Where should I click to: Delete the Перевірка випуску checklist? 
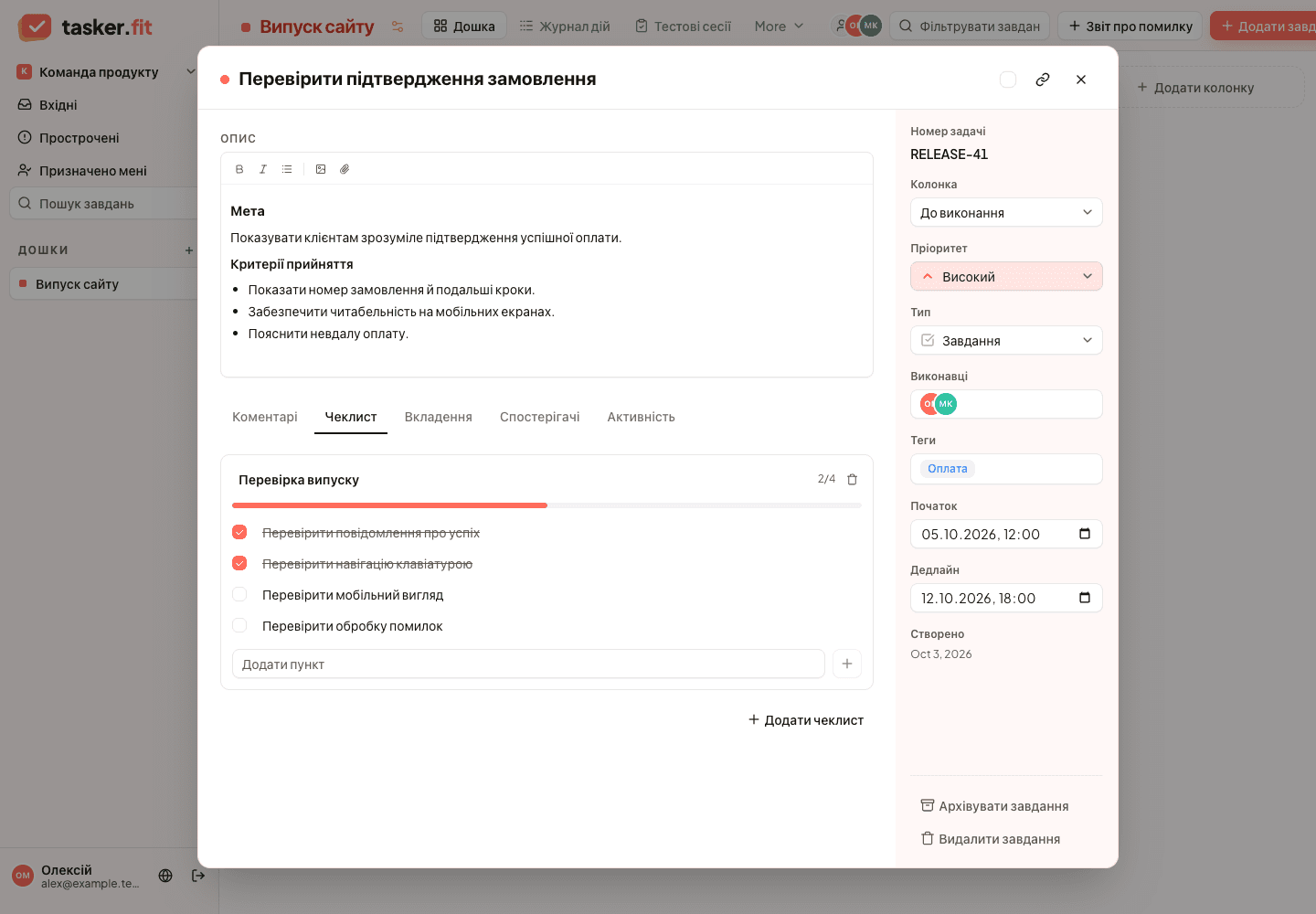click(x=853, y=479)
